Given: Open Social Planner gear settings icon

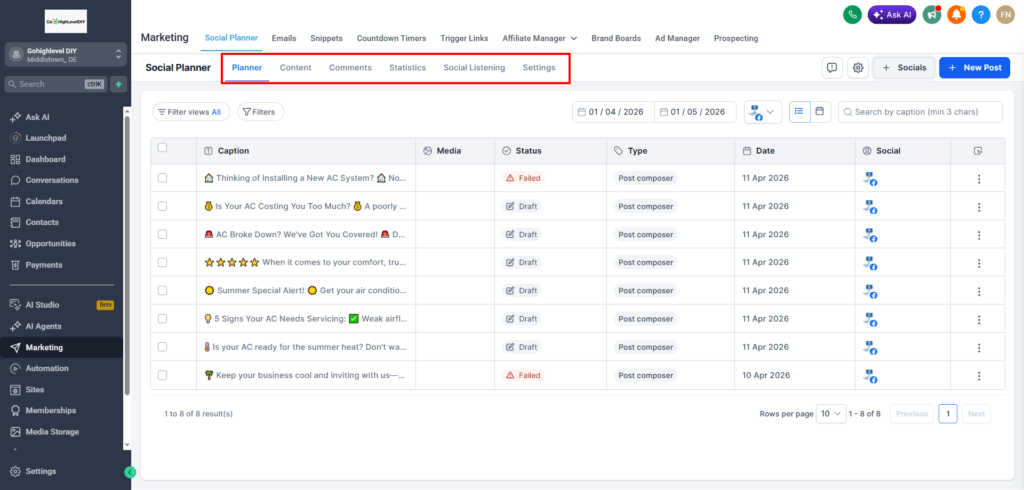Looking at the screenshot, I should pyautogui.click(x=858, y=67).
